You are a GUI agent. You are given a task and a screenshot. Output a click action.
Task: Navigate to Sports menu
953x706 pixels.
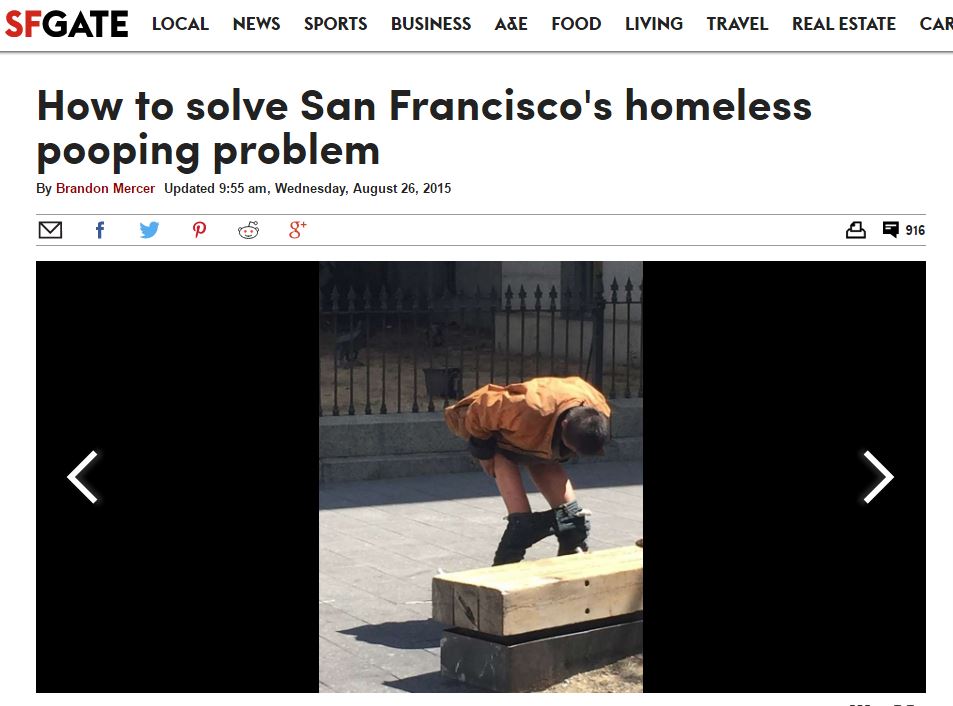(335, 24)
